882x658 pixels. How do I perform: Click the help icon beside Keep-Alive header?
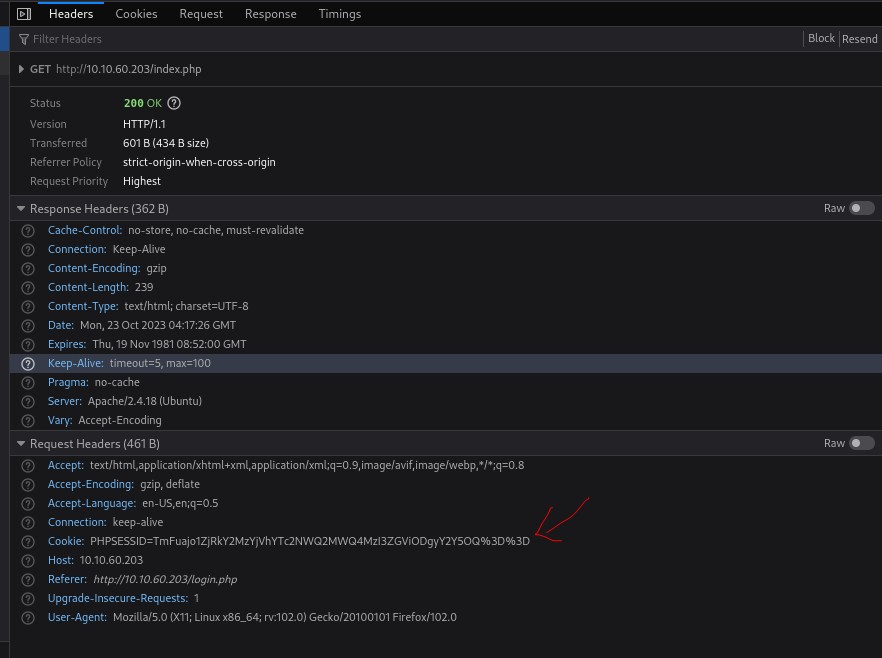tap(28, 364)
